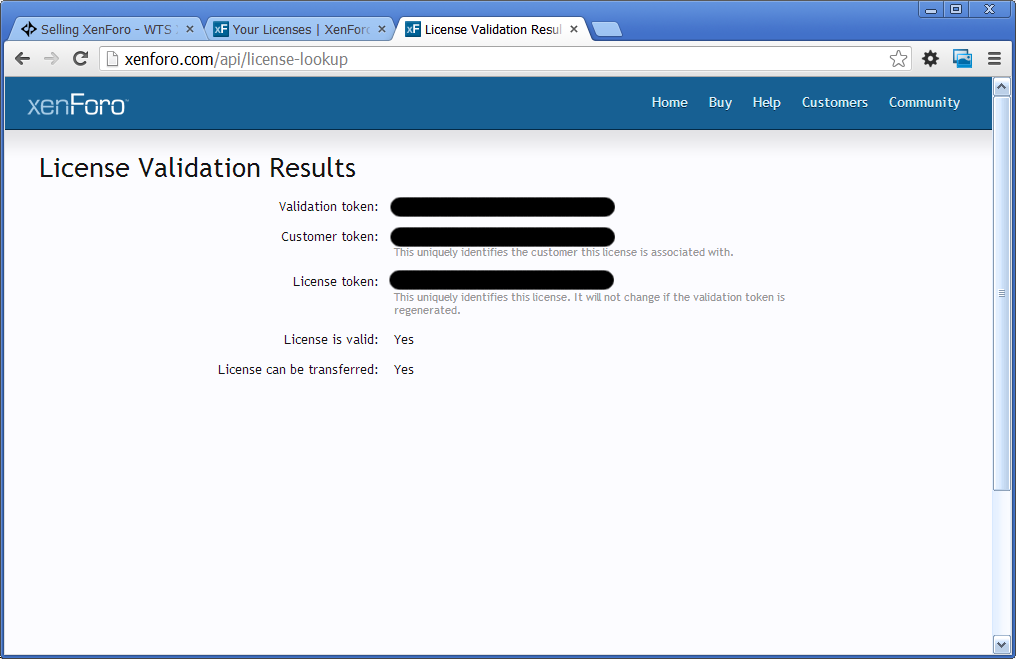Screen dimensions: 1016x659
Task: Click the License can be transferred label
Action: coord(298,369)
